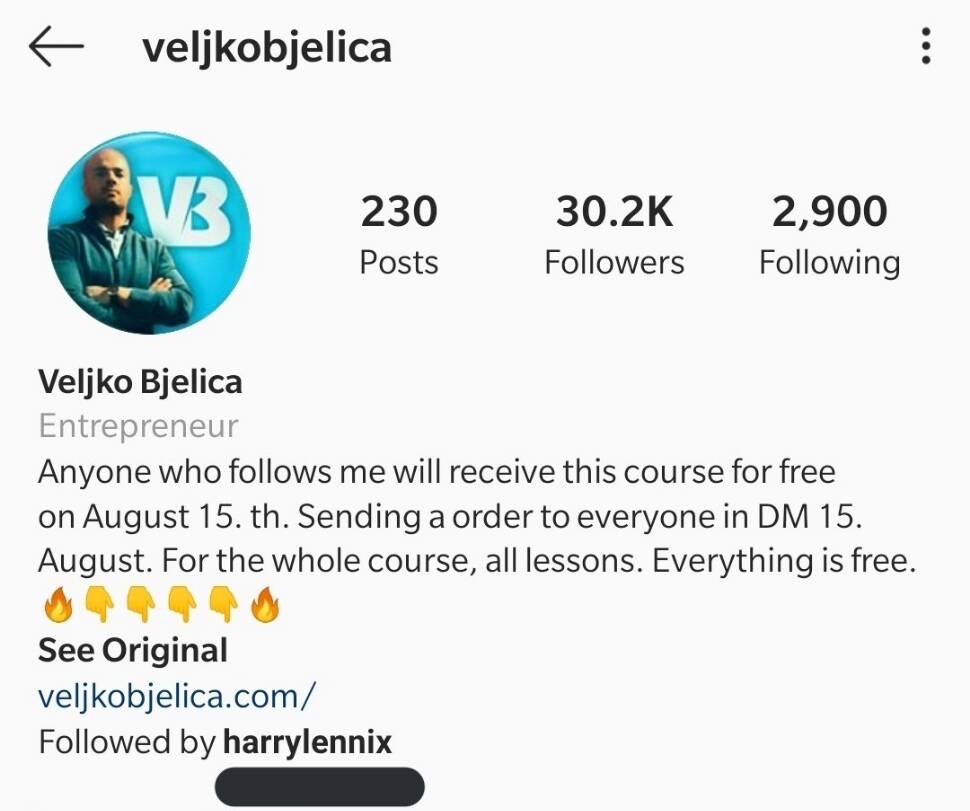Open the 30.2K Followers list

coord(614,234)
